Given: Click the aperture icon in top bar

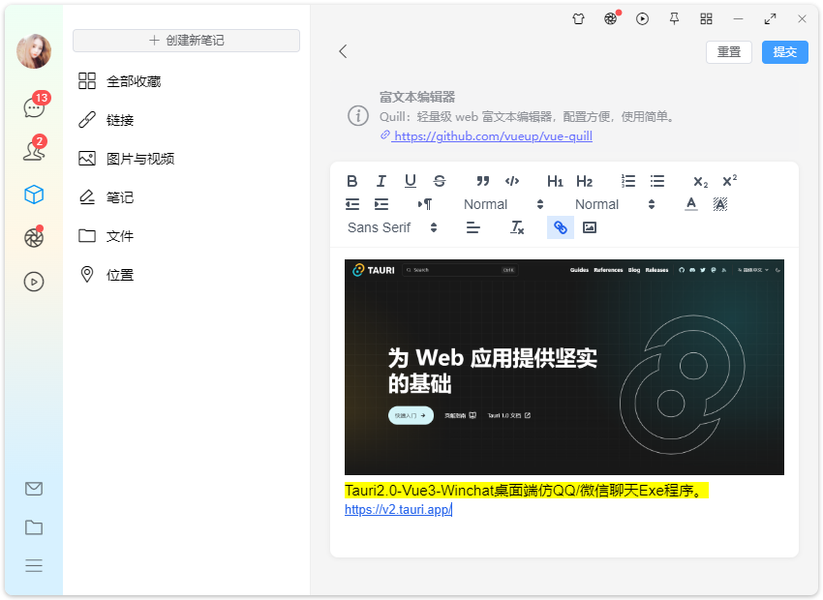Looking at the screenshot, I should coord(610,19).
